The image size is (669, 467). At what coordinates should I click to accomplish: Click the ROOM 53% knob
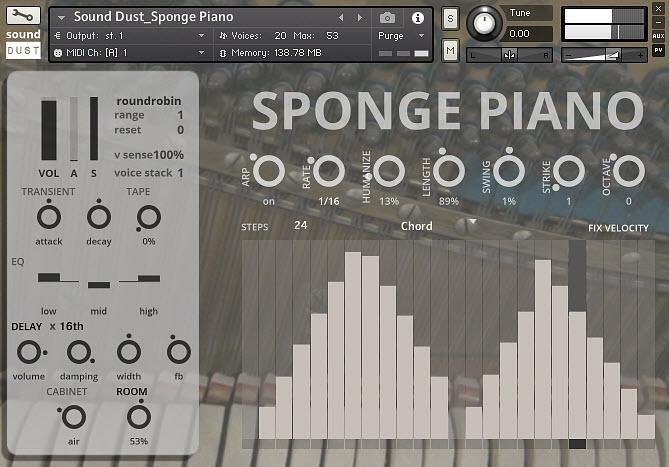tap(139, 417)
